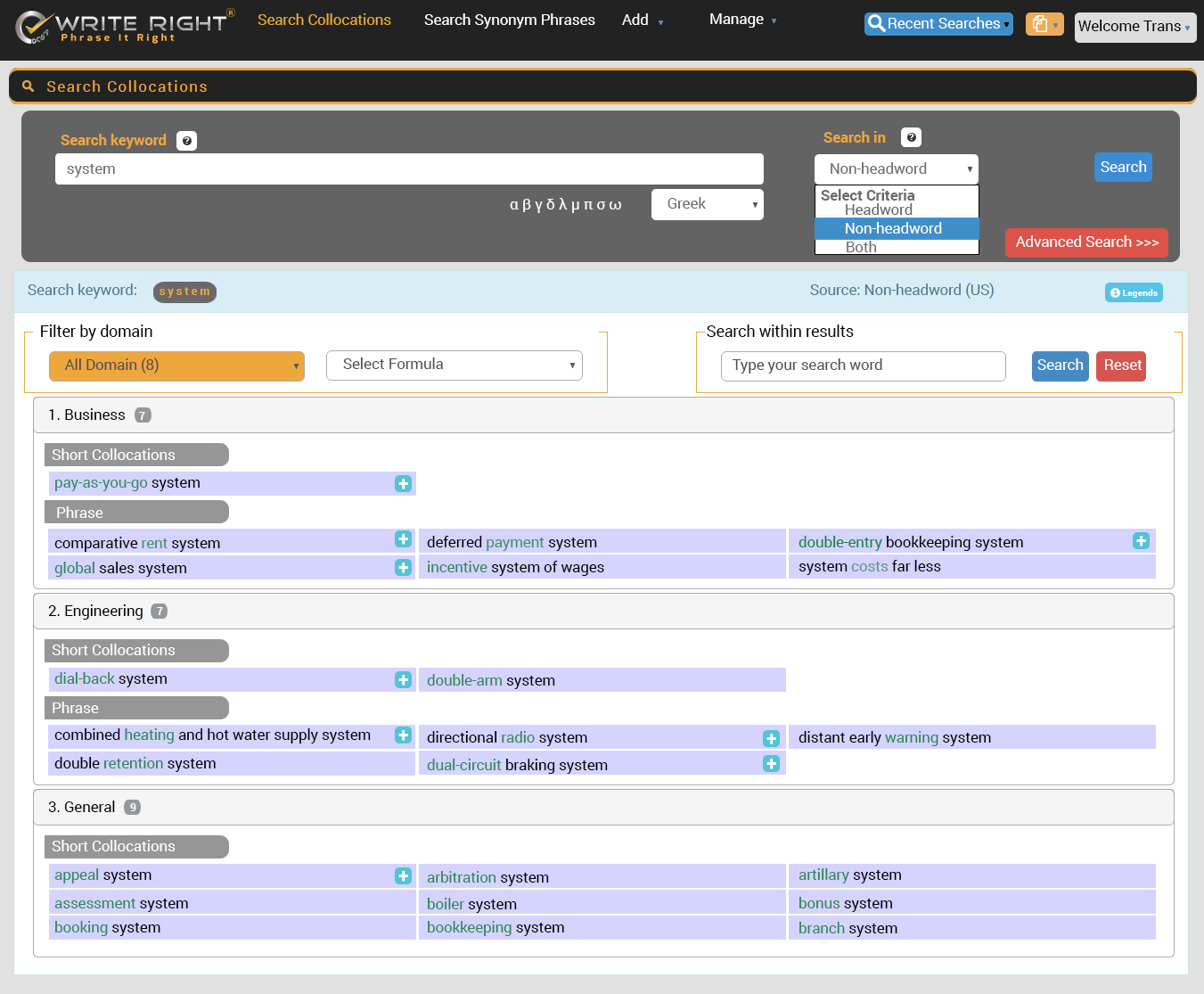The height and width of the screenshot is (994, 1204).
Task: Select Headword option in criteria list
Action: [878, 210]
